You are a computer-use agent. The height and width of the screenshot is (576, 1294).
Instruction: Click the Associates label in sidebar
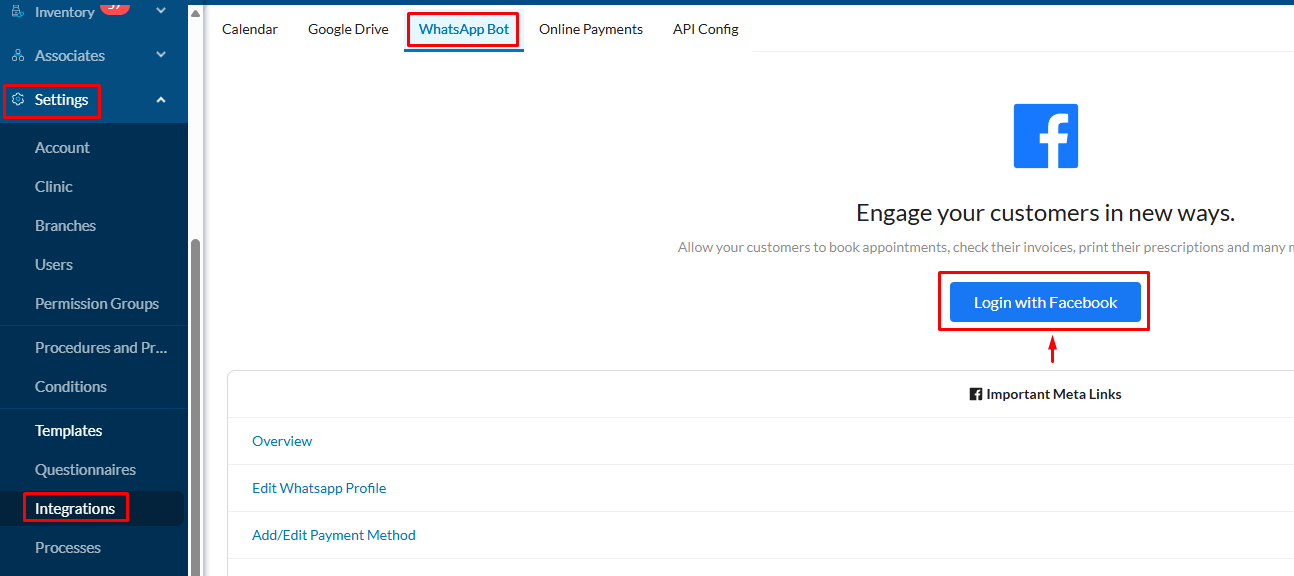[70, 55]
